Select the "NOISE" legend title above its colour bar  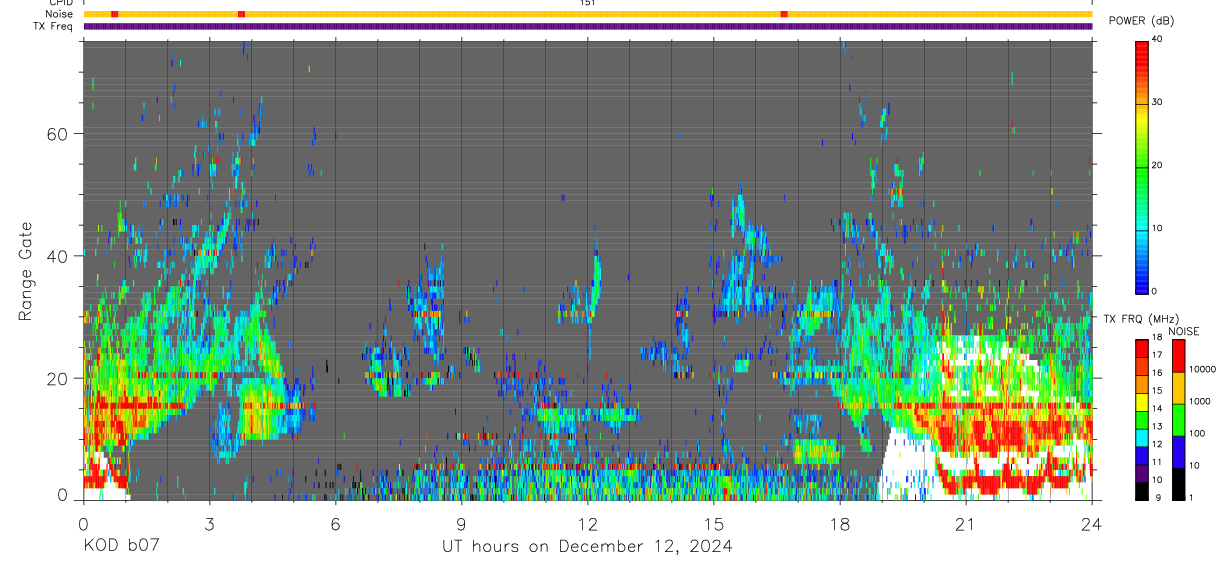click(1183, 331)
